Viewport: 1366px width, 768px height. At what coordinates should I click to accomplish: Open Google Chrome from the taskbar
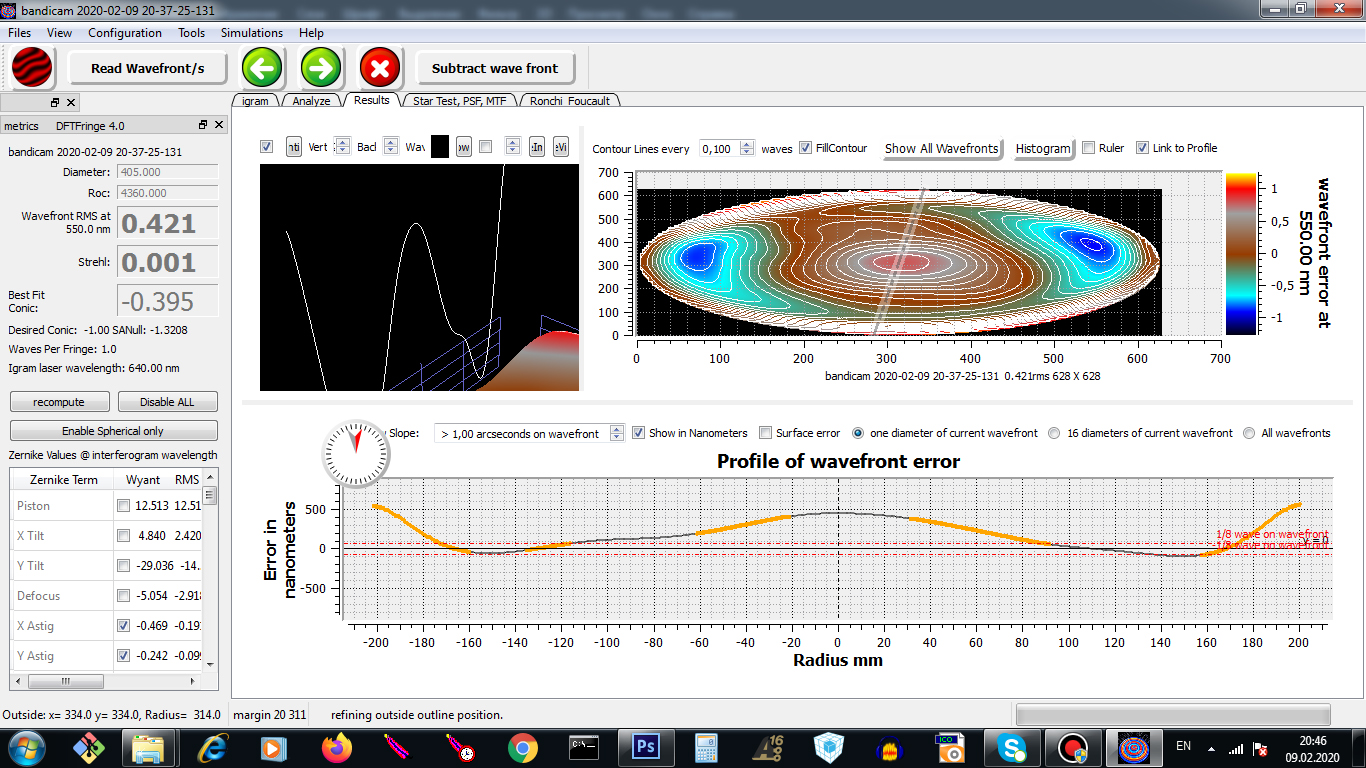pos(522,747)
